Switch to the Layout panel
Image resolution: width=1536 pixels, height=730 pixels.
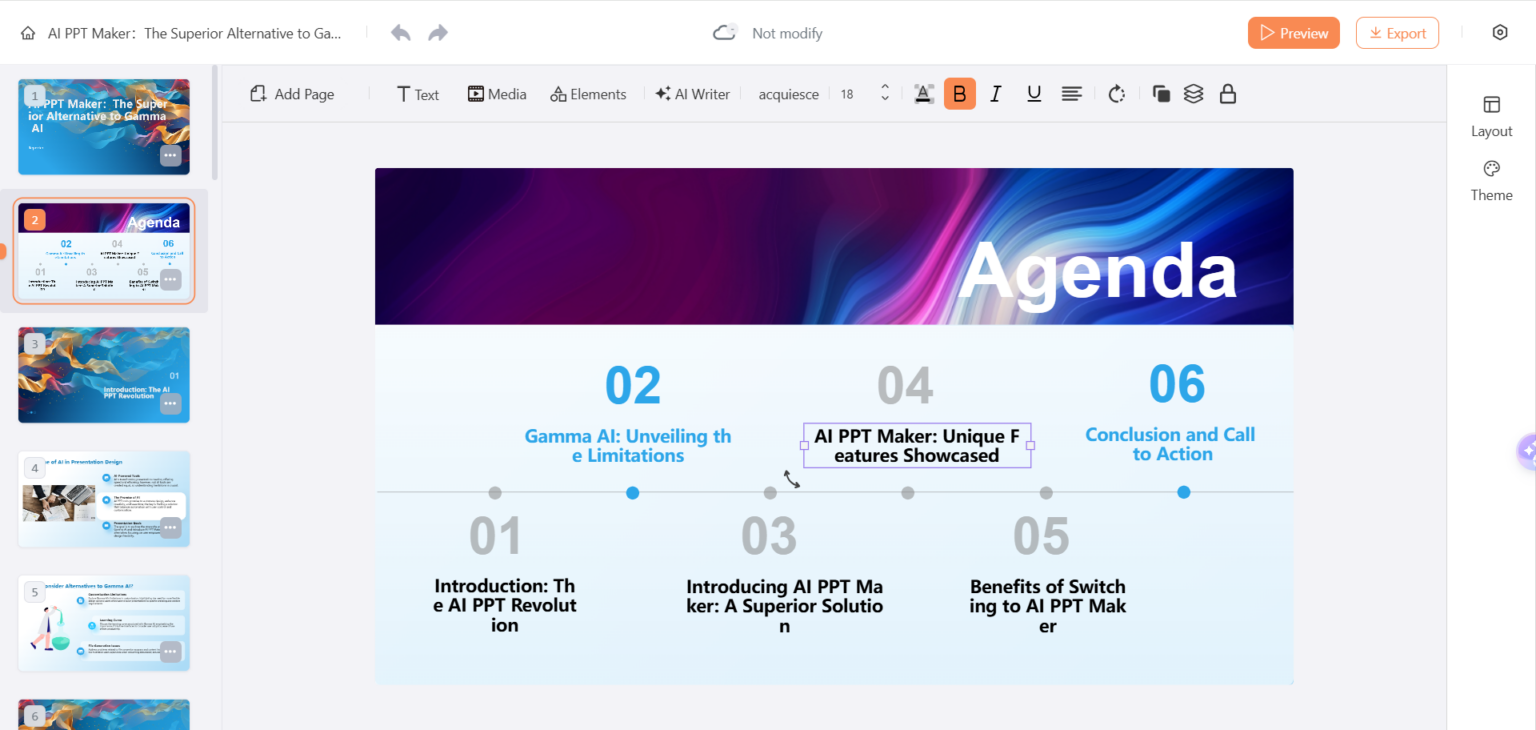(x=1491, y=116)
